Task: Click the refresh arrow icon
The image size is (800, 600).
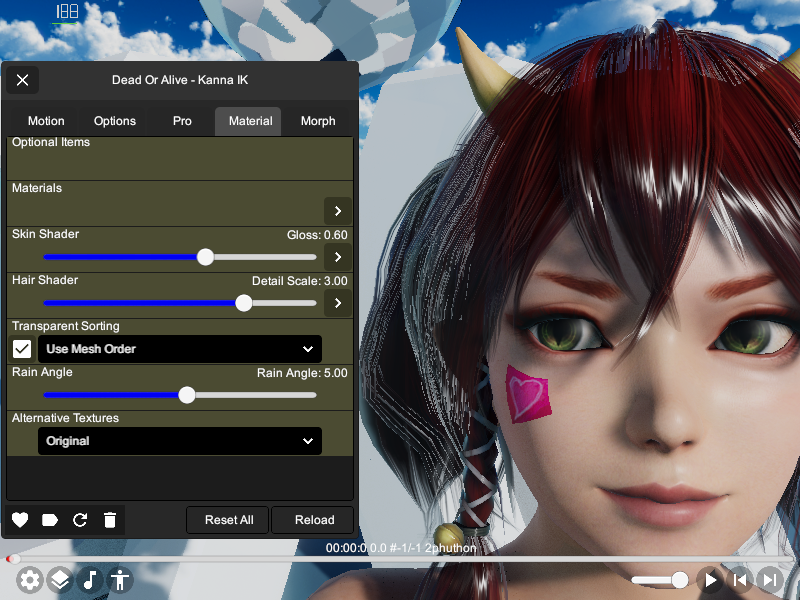Action: tap(80, 520)
